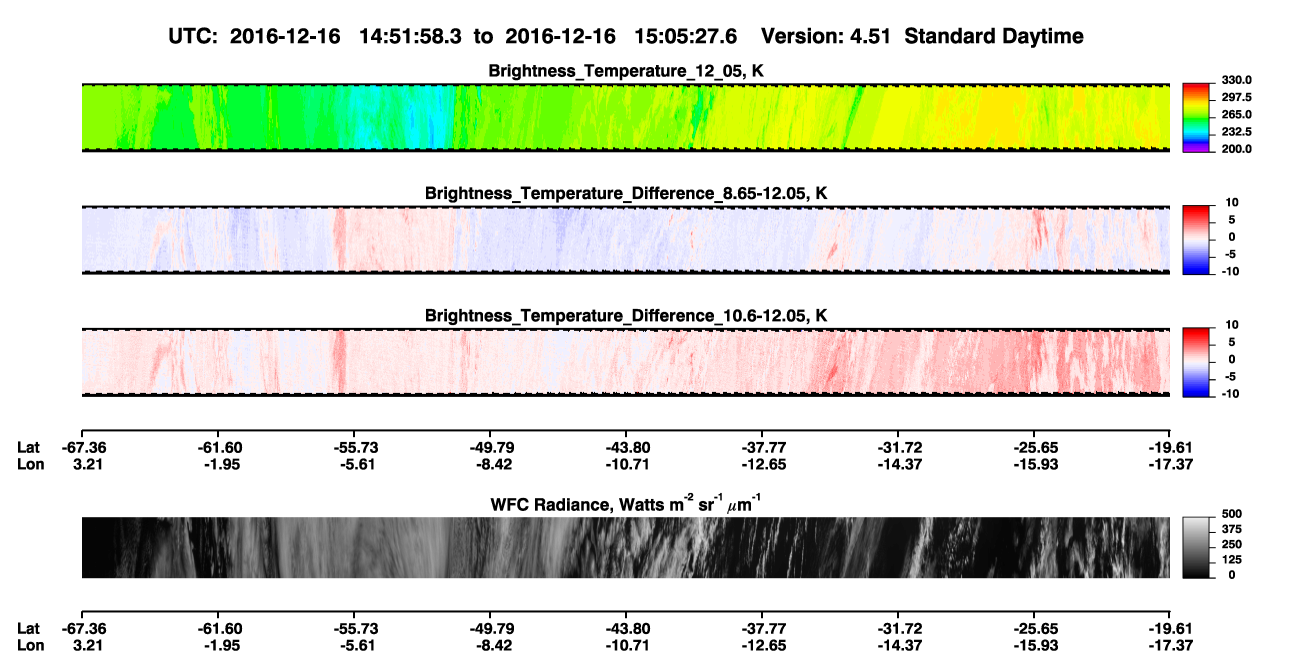Viewport: 1300px width, 667px height.
Task: Click the 'UTC:' label in the header
Action: (193, 37)
